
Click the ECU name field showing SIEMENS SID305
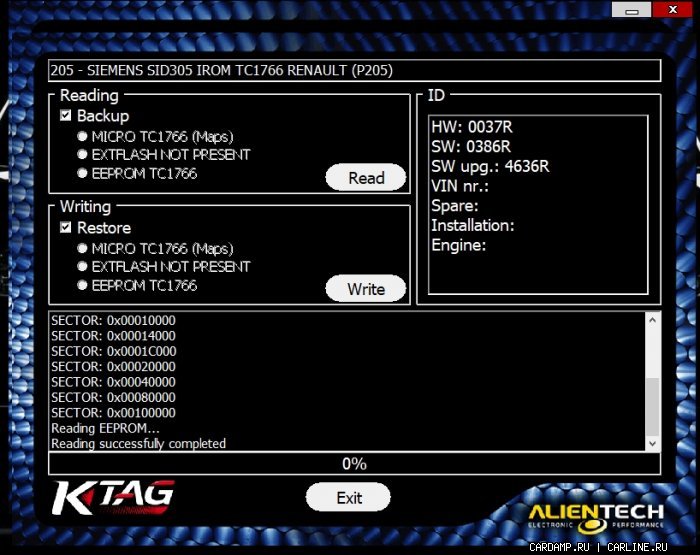point(354,71)
